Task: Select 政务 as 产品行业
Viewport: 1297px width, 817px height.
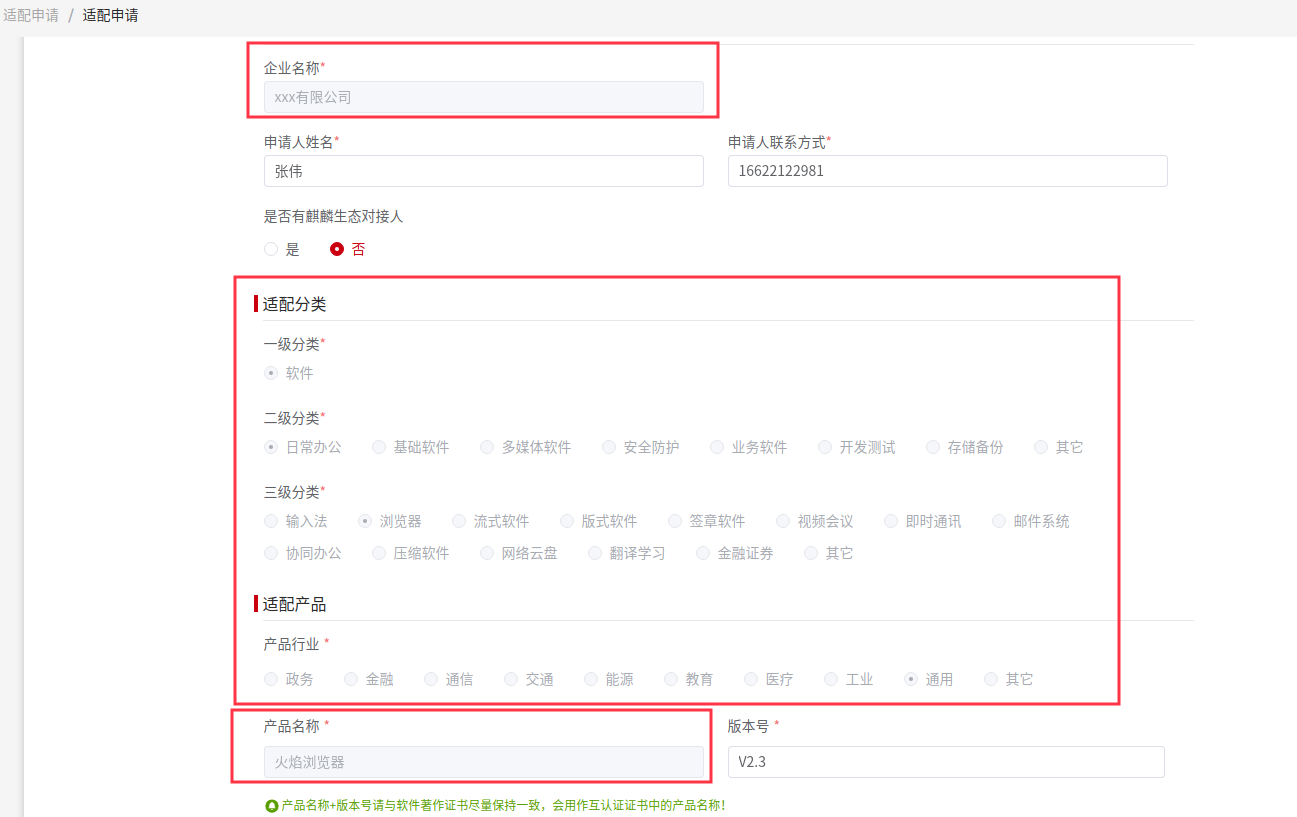Action: click(271, 679)
